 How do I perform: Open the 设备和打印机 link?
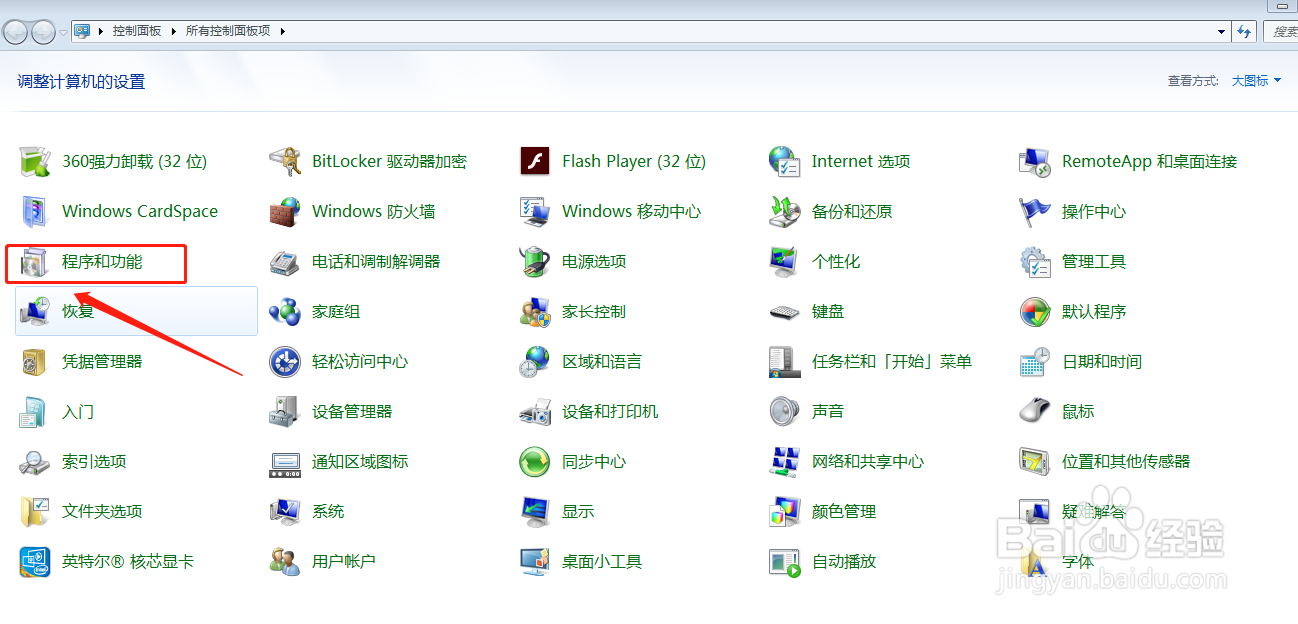pyautogui.click(x=610, y=411)
